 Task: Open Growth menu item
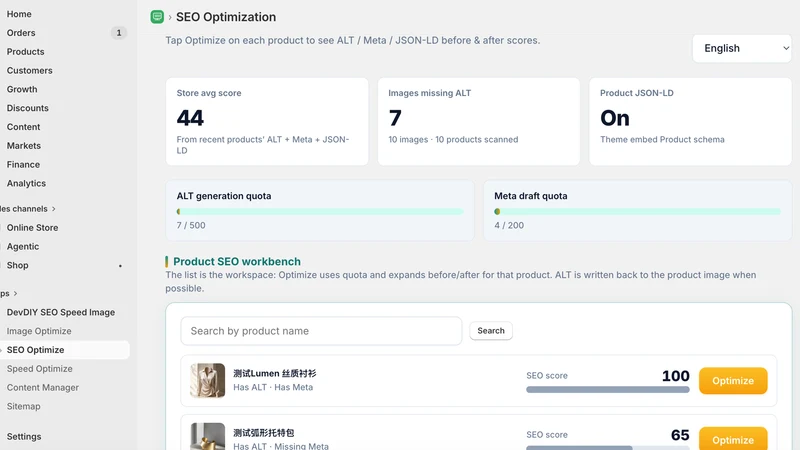[x=22, y=89]
